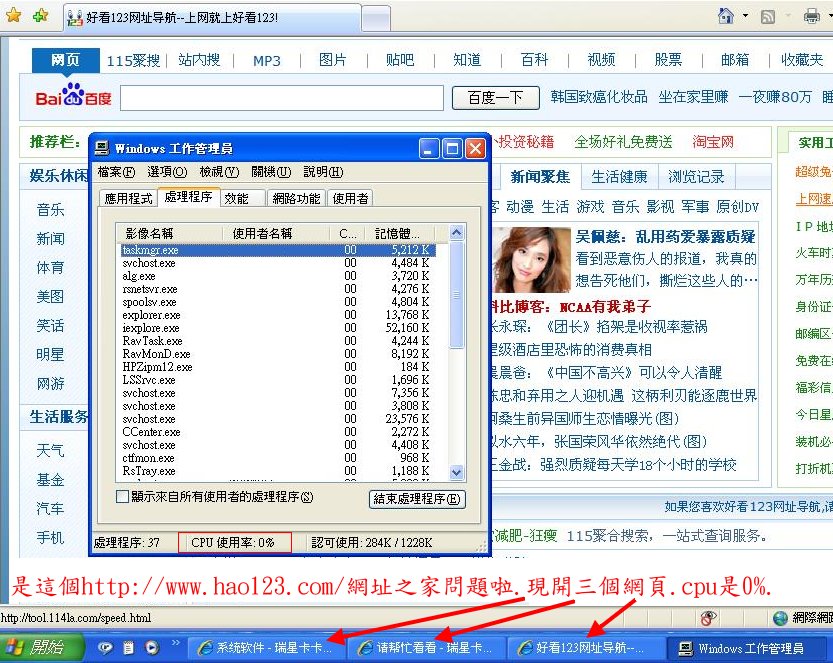Switch to the 效能 tab
Viewport: 833px width, 663px height.
click(242, 199)
